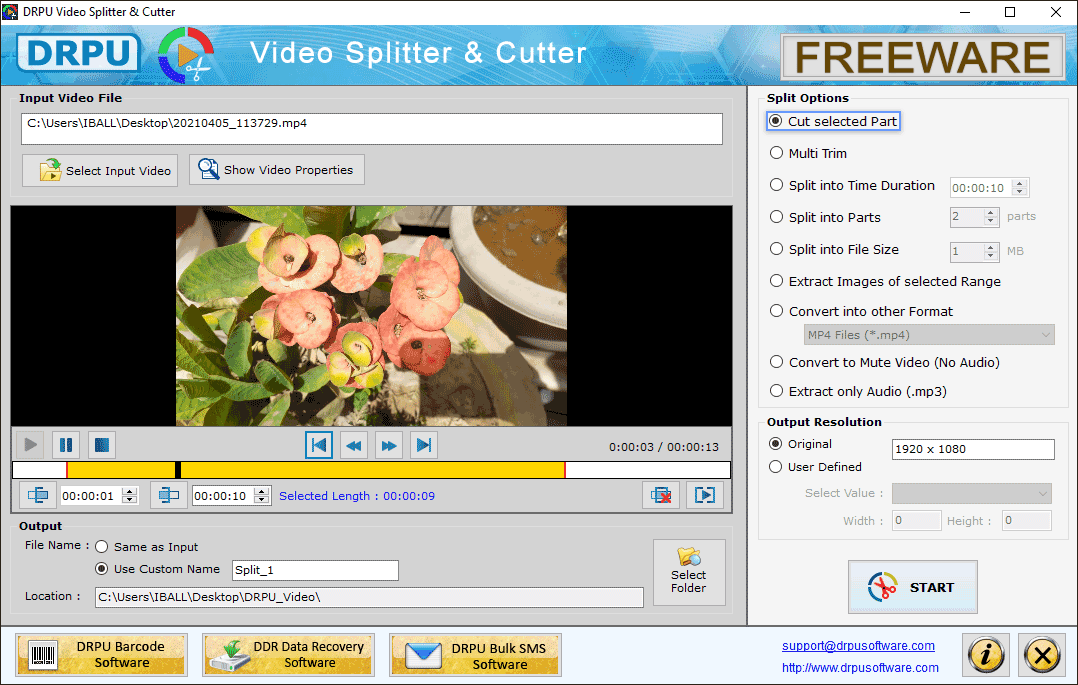Click the DRPU logo in header

78,53
